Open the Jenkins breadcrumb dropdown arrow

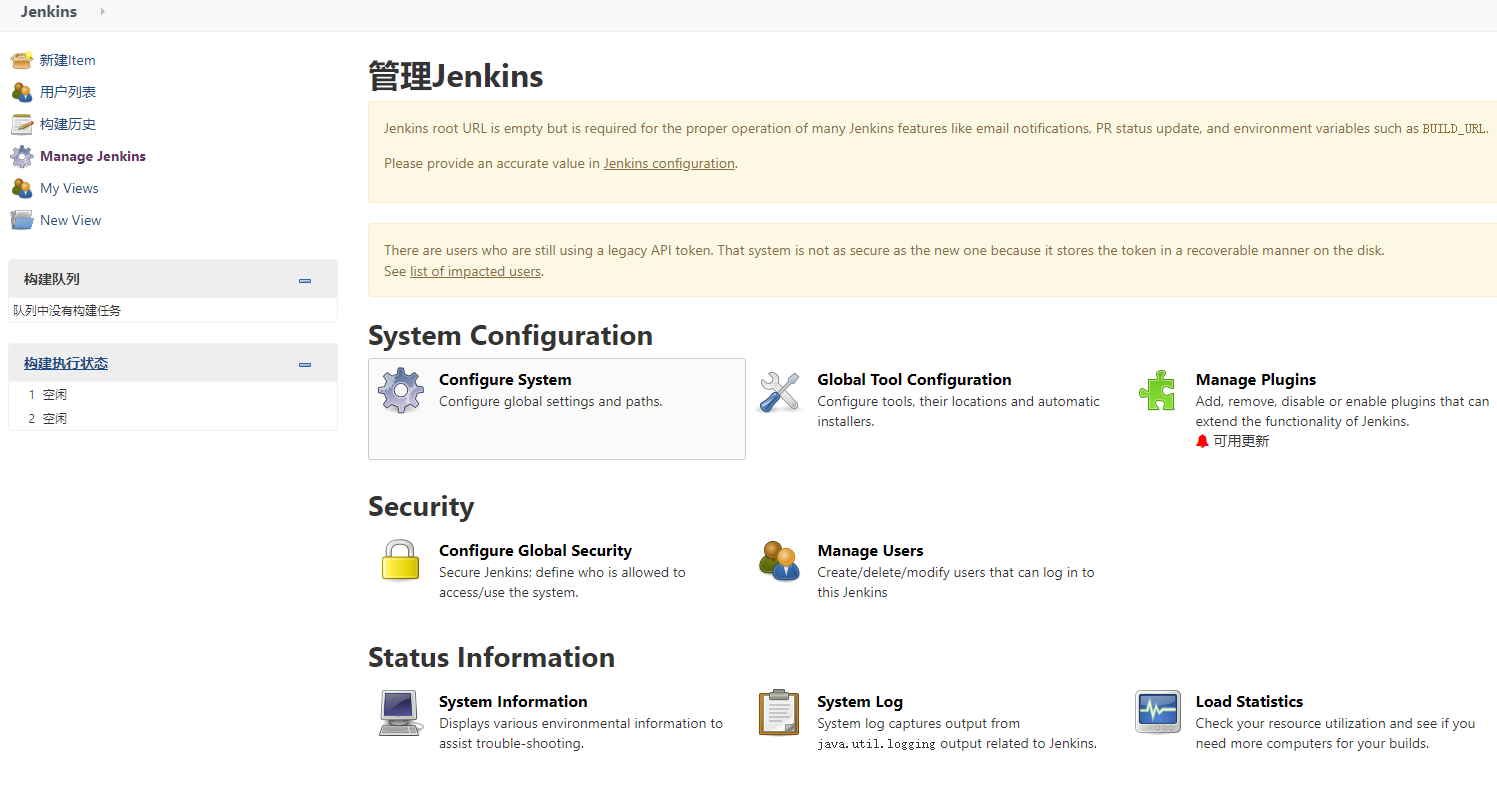[x=103, y=12]
